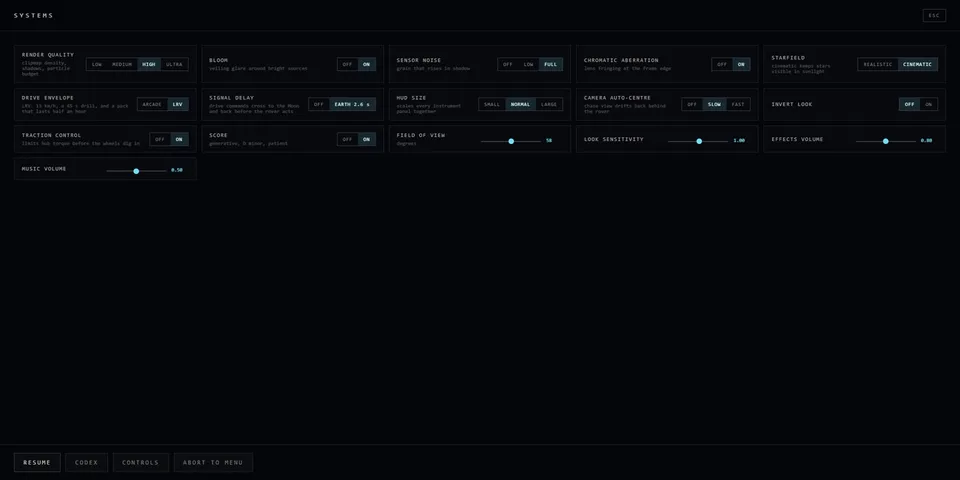Click the STARFIELD label

788,58
